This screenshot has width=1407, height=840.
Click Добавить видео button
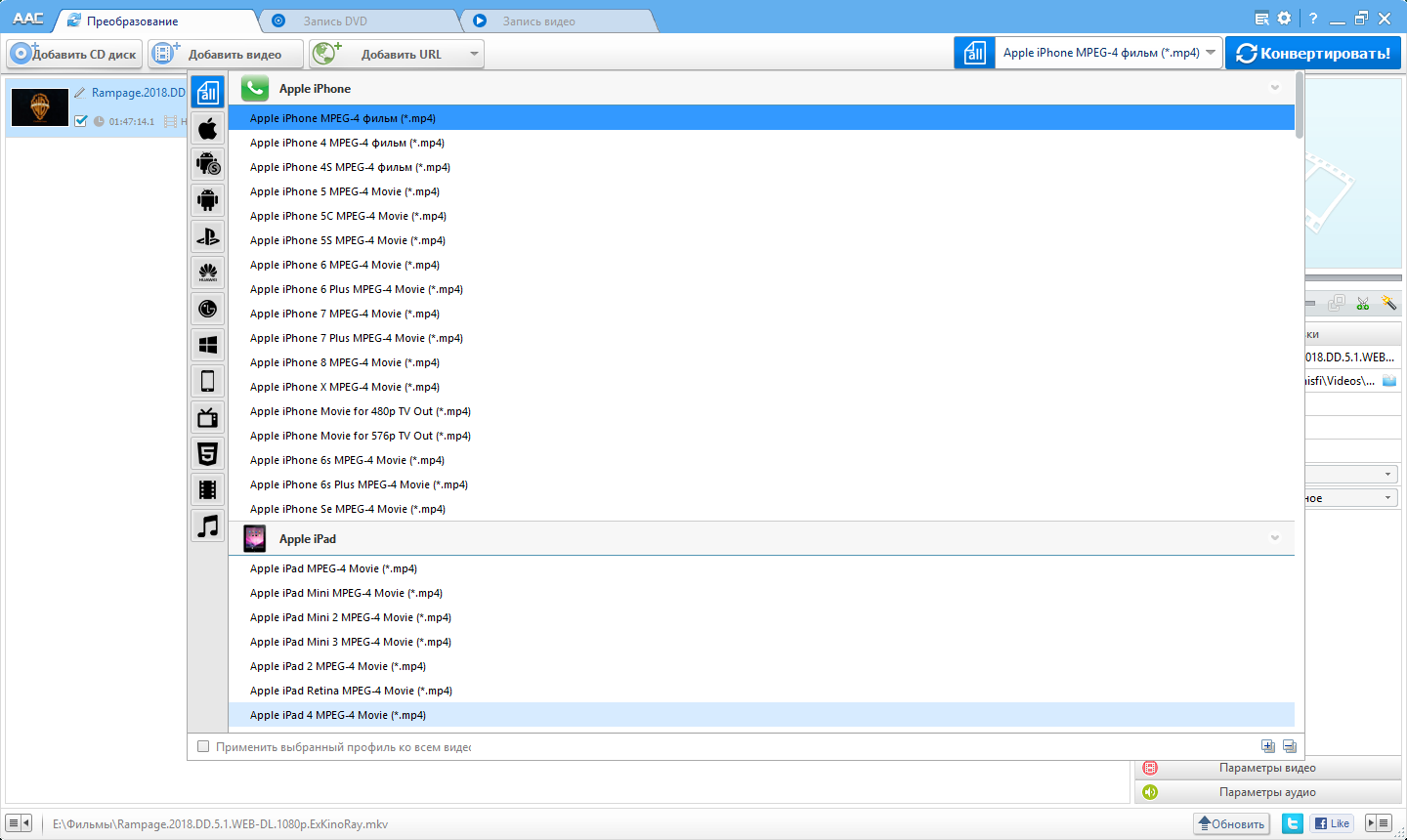coord(226,54)
